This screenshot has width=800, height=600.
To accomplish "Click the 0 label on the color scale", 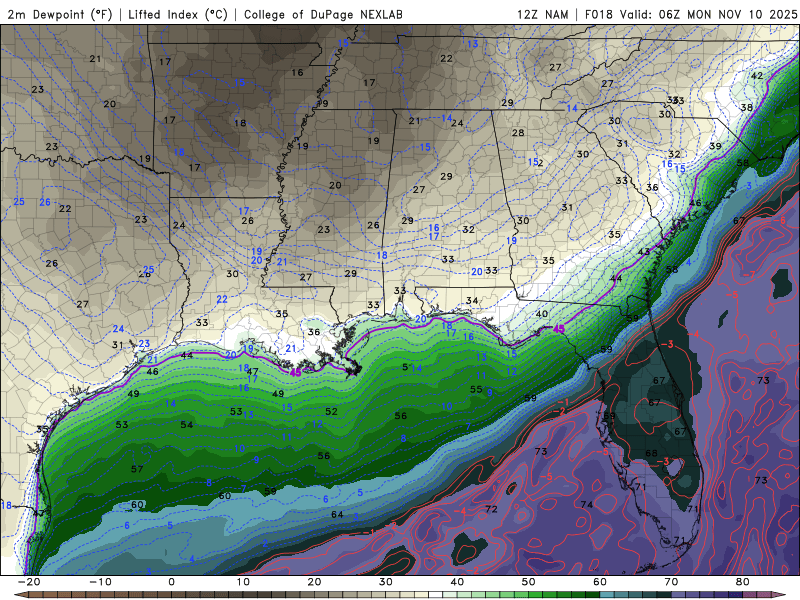I will [171, 582].
